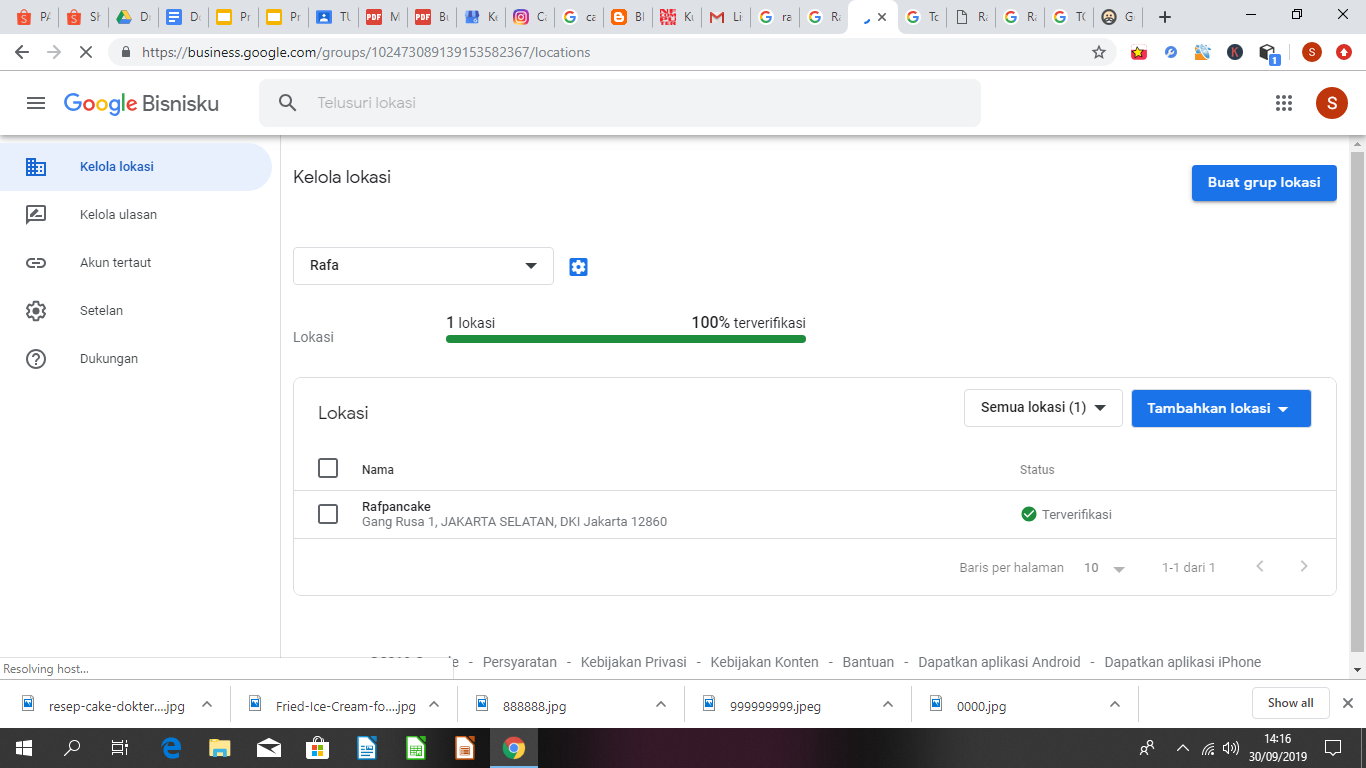This screenshot has height=768, width=1366.
Task: Click the search magnifier icon
Action: click(288, 103)
